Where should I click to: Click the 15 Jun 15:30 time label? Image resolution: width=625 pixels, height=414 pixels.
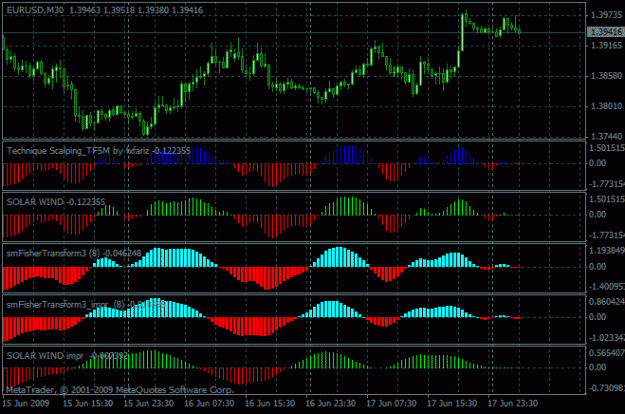[88, 403]
